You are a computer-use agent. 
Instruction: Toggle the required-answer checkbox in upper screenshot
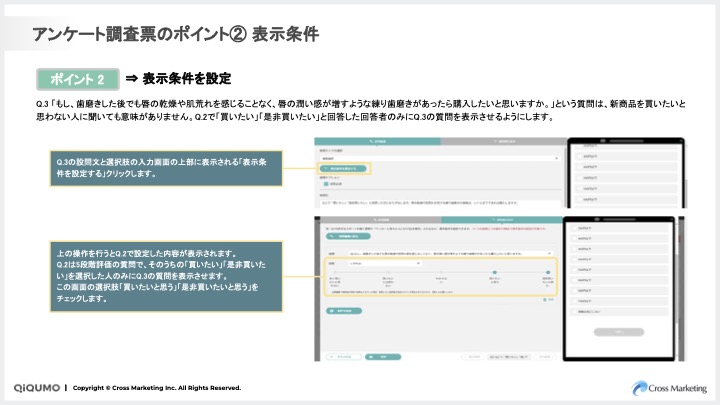324,183
